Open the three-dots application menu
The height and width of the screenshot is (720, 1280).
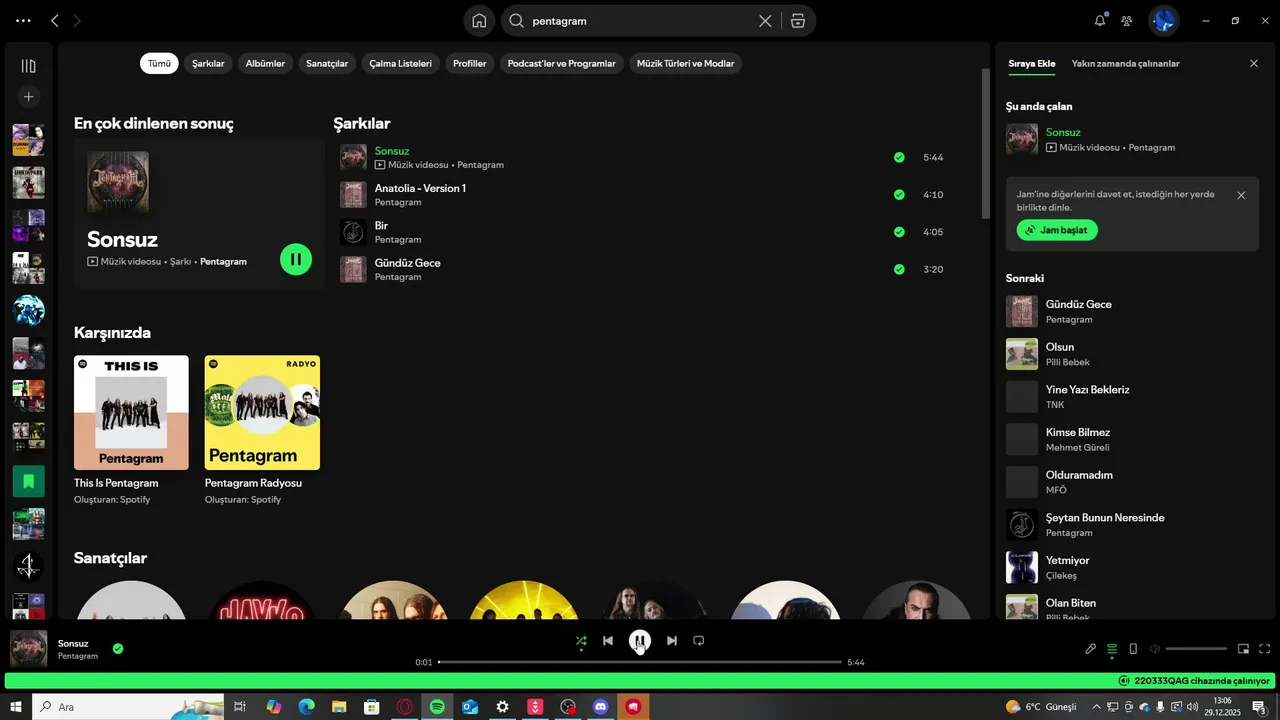point(23,20)
